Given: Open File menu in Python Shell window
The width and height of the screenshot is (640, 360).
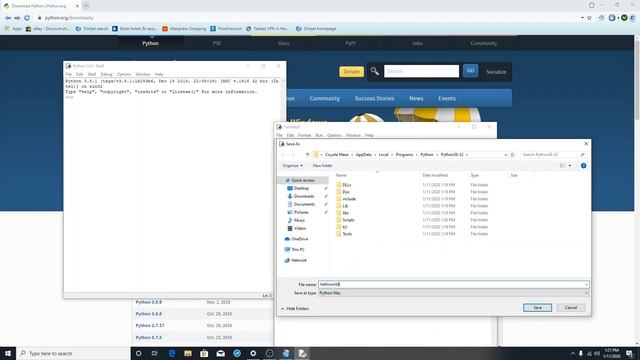Looking at the screenshot, I should click(x=69, y=74).
